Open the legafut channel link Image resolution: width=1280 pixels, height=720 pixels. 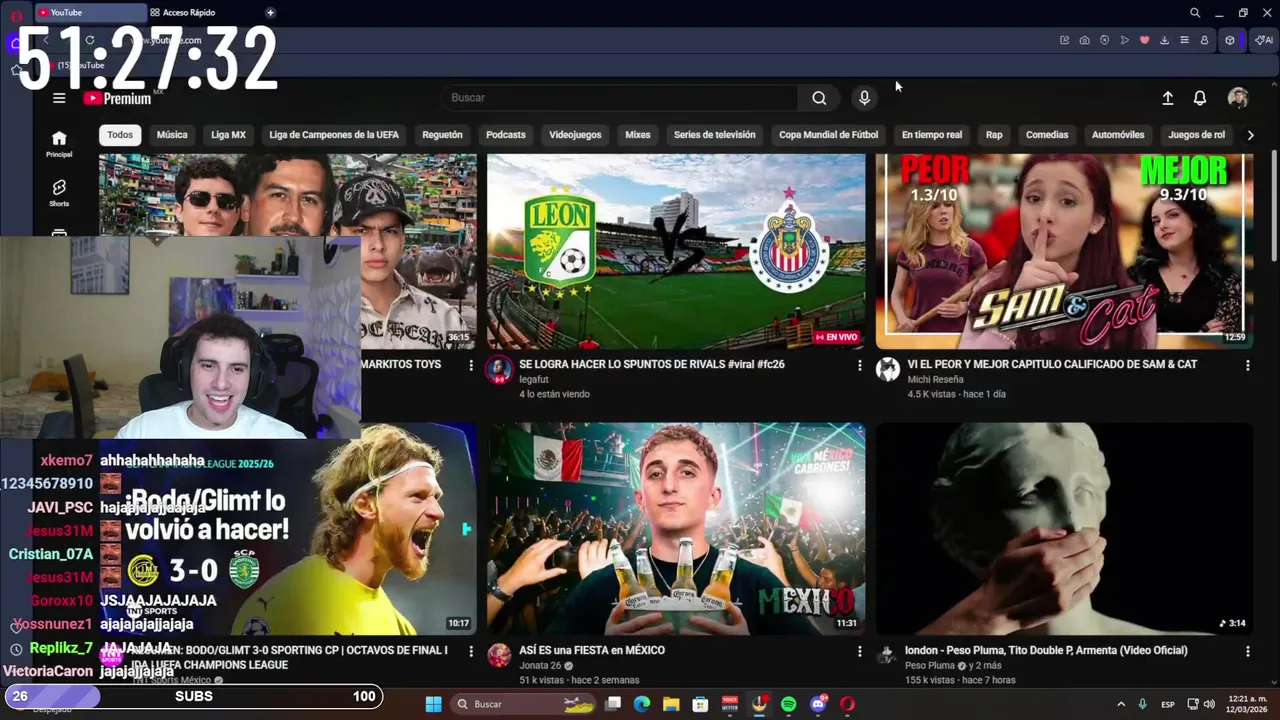[534, 380]
